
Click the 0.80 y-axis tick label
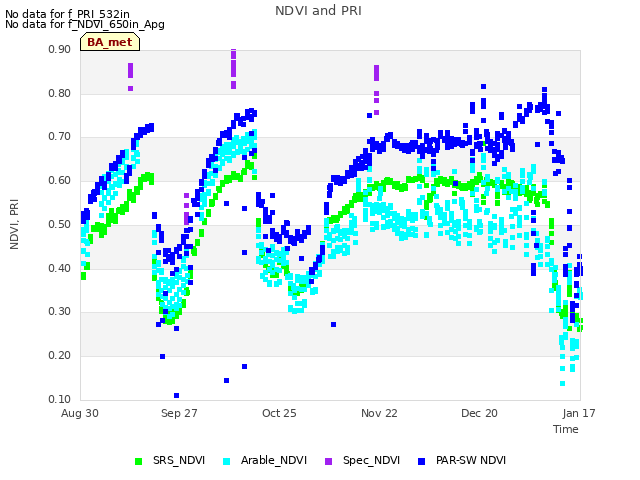click(60, 93)
